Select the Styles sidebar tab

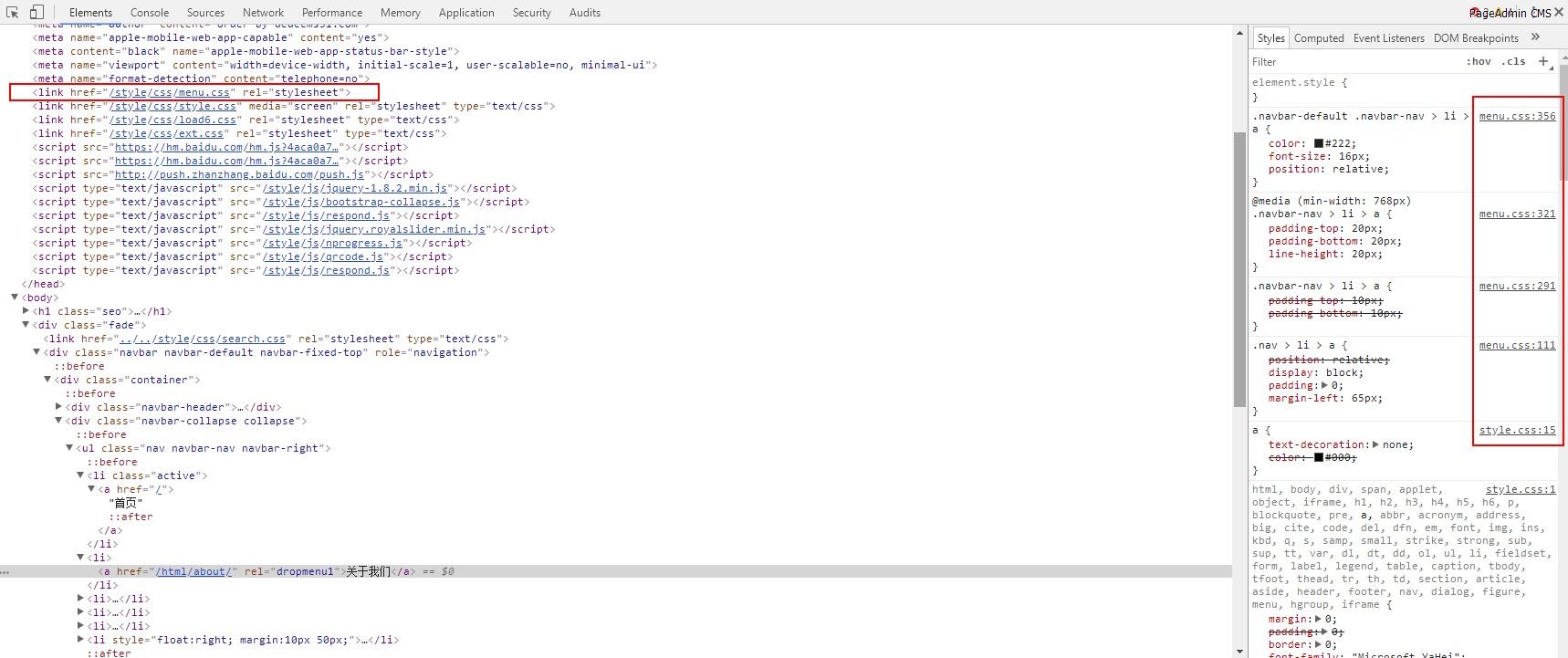1270,37
